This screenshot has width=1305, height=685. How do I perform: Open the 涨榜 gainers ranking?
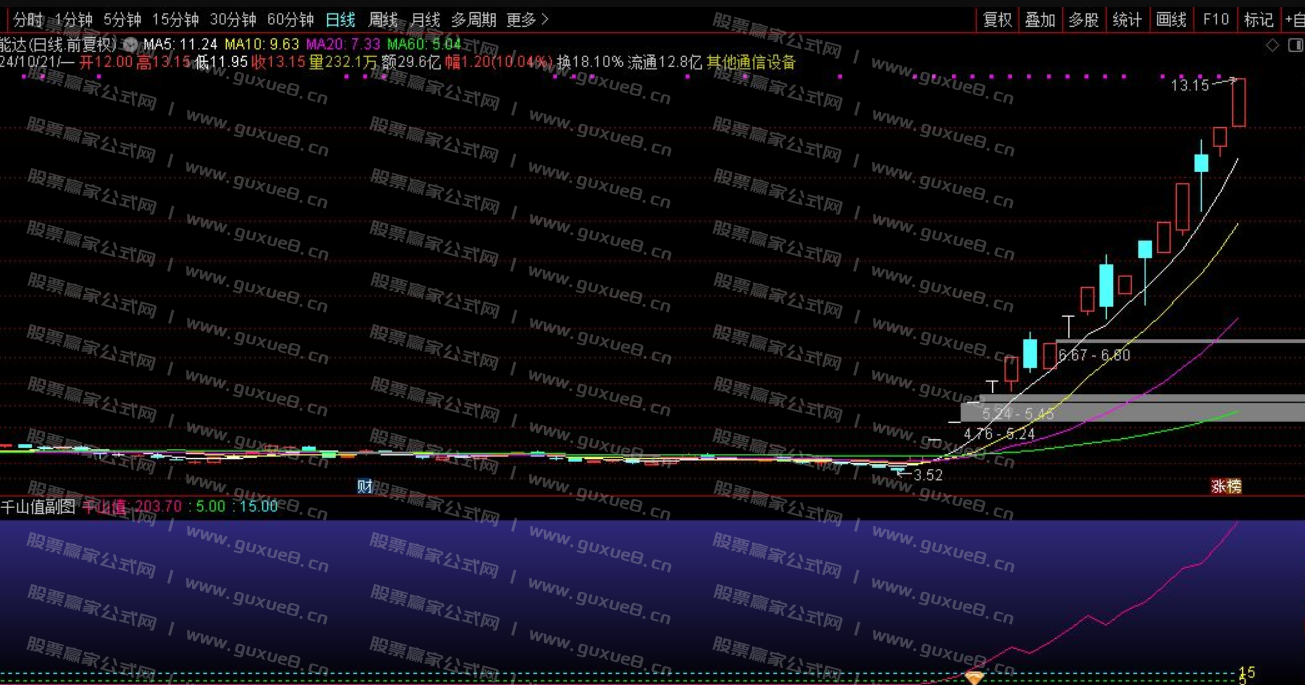(x=1226, y=484)
